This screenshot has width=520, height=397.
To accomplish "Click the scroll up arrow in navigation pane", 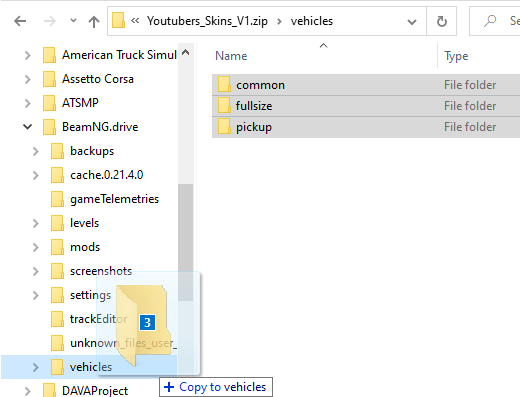I will [186, 52].
